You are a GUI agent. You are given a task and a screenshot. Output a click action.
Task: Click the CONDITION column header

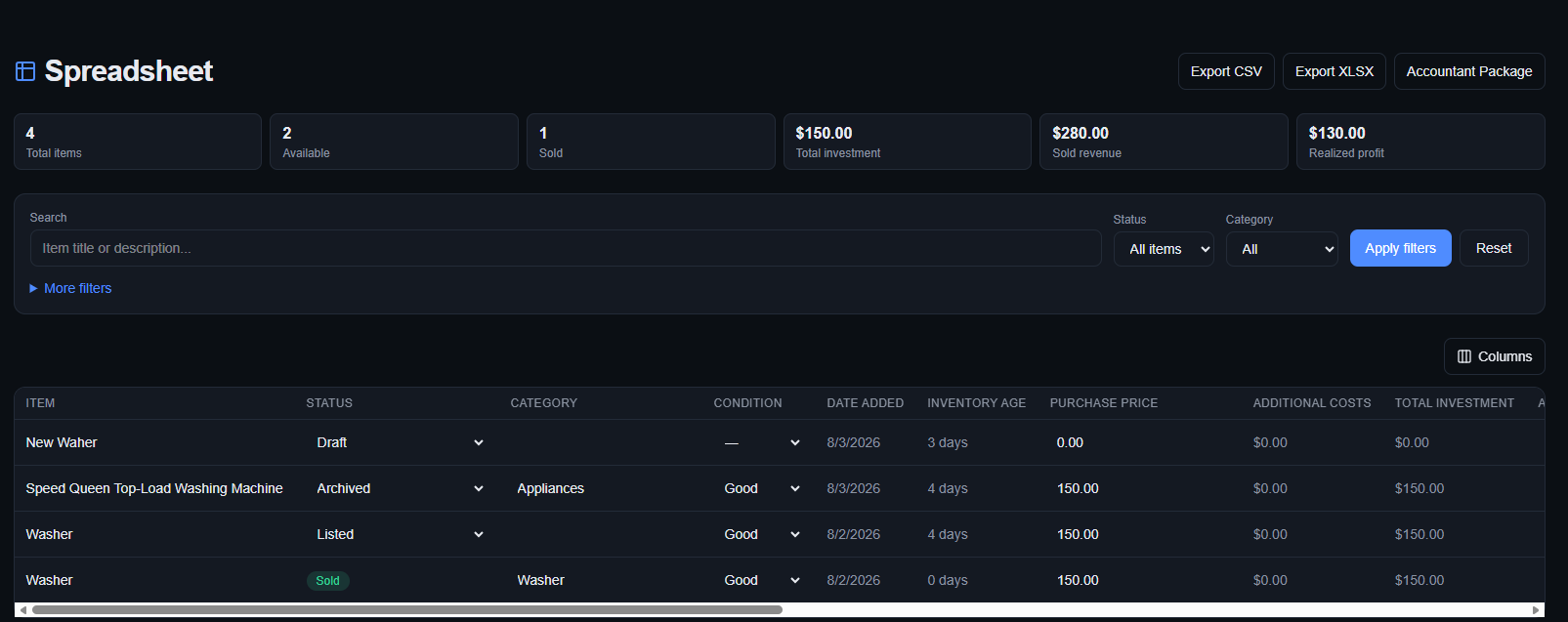pyautogui.click(x=747, y=403)
